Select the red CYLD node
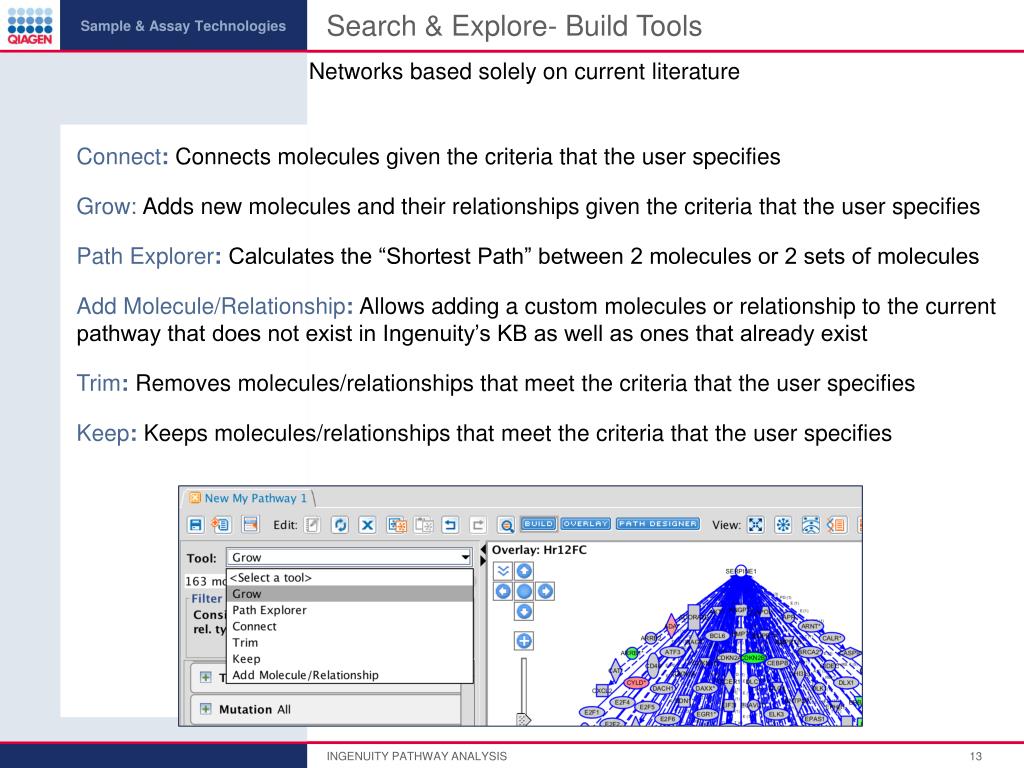The image size is (1024, 768). (635, 682)
